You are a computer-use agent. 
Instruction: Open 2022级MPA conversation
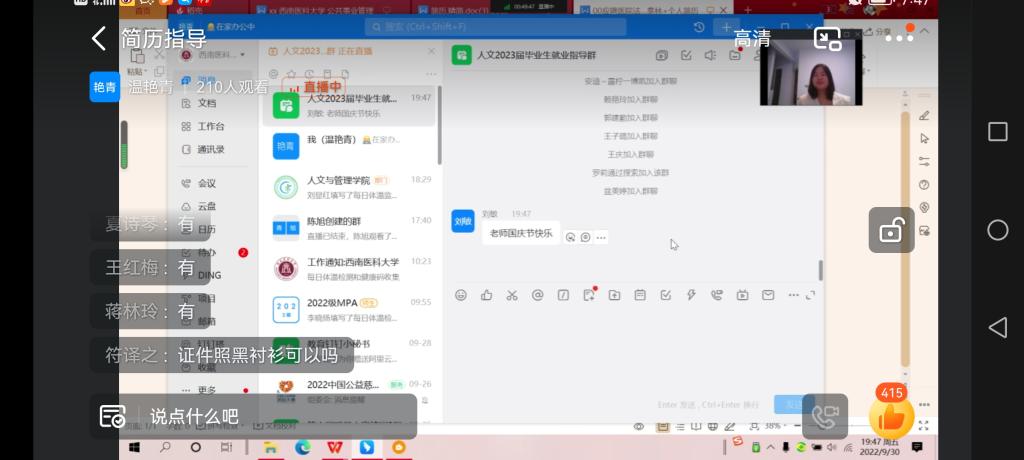coord(349,310)
